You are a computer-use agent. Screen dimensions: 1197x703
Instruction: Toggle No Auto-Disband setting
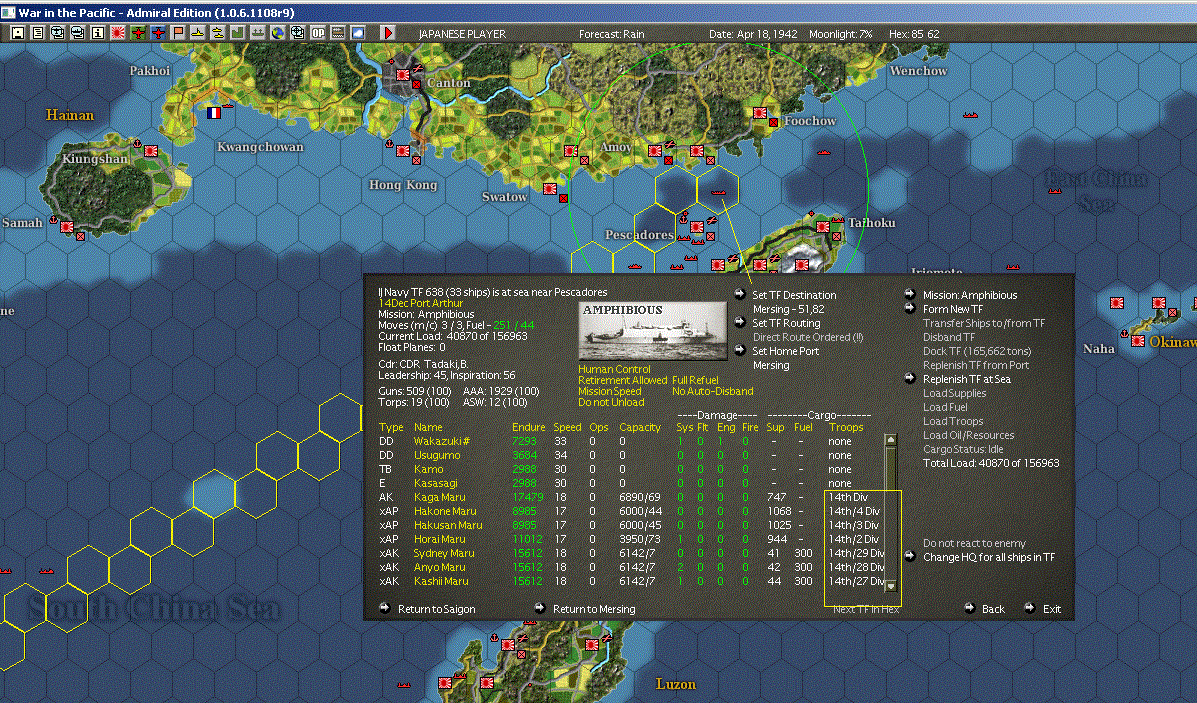pyautogui.click(x=712, y=391)
